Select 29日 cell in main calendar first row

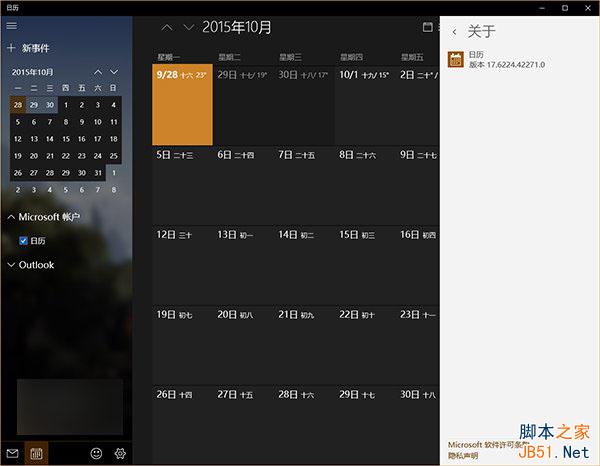coord(243,105)
